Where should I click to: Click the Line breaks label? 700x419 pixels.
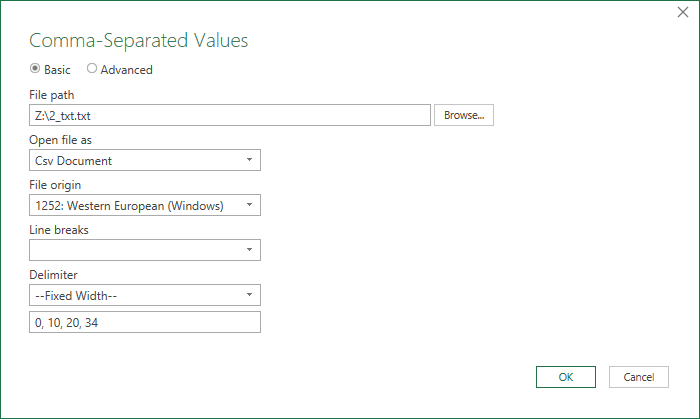pos(58,230)
